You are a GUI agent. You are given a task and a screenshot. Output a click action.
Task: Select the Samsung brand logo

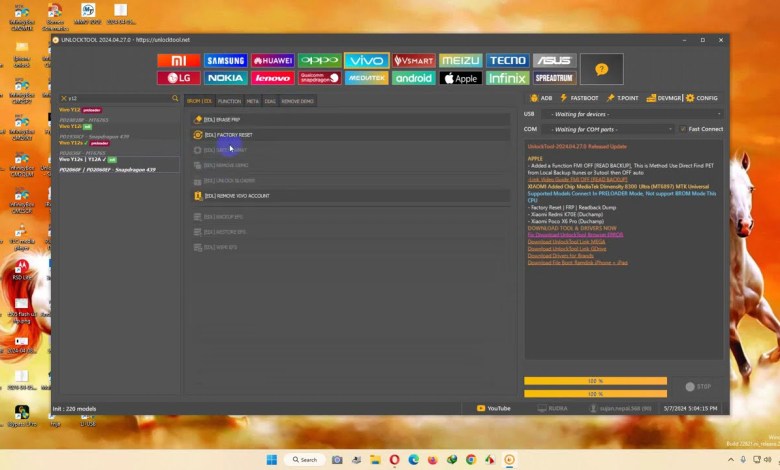point(225,61)
